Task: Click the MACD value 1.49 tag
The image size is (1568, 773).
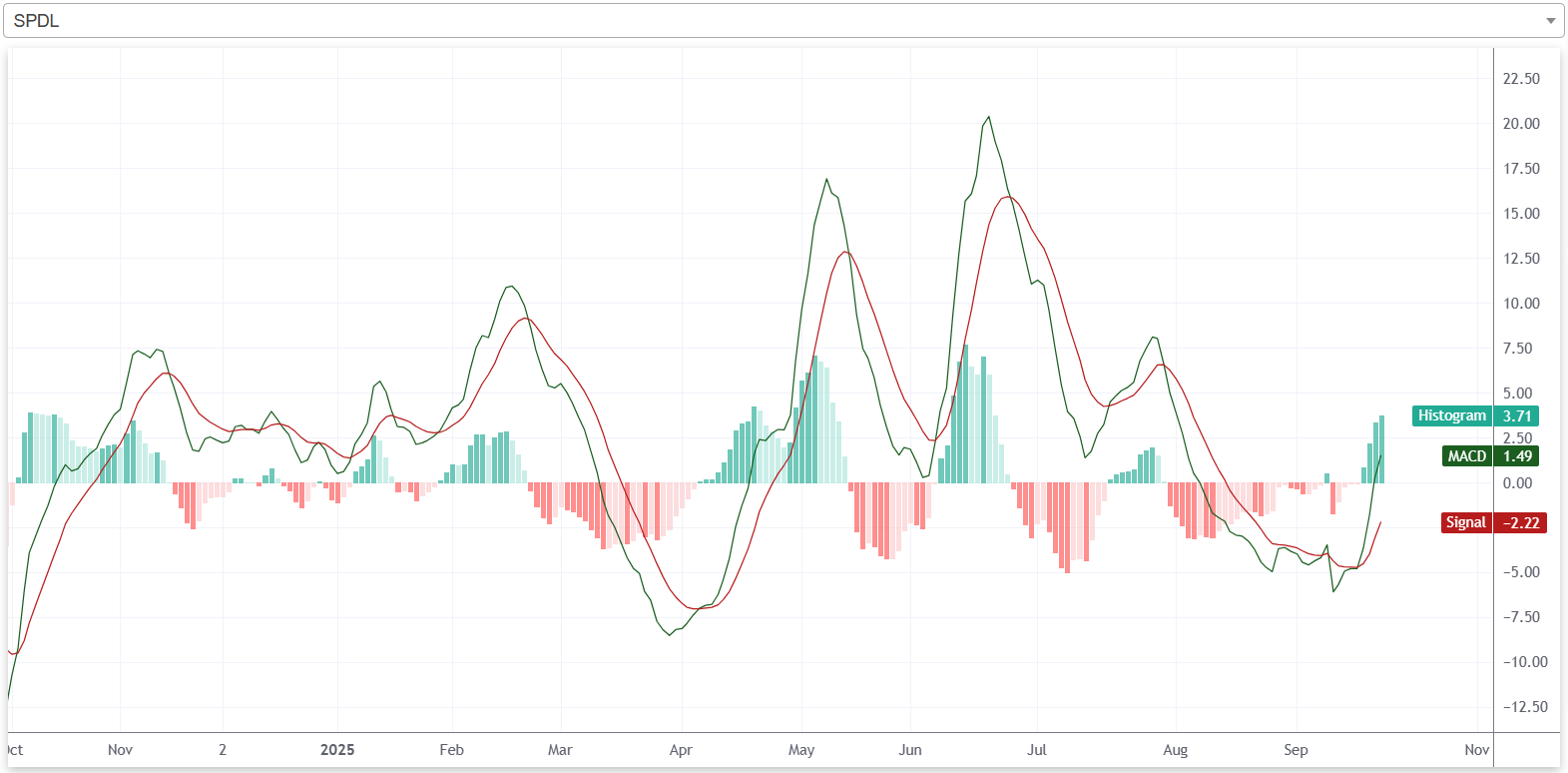Action: tap(1517, 456)
